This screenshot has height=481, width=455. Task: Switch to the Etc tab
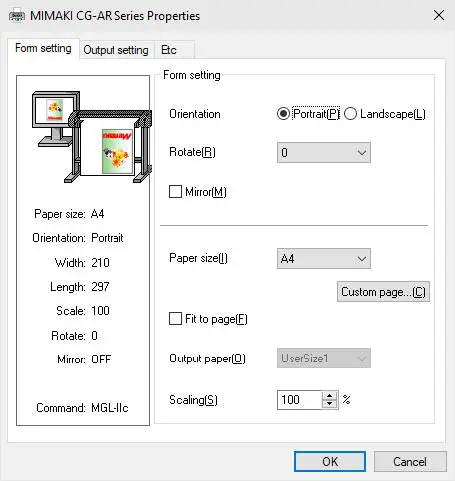pos(174,50)
